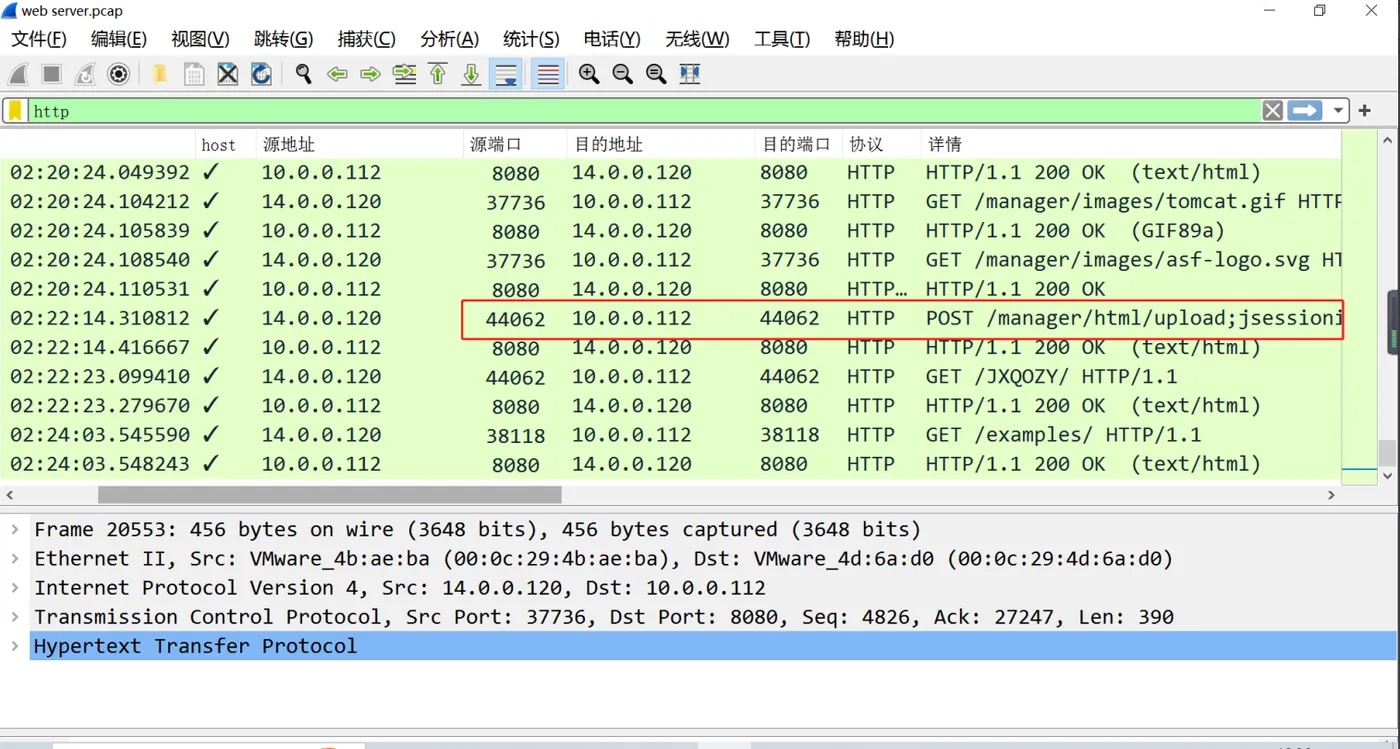
Task: Expand Transmission Control Protocol row
Action: [x=14, y=616]
